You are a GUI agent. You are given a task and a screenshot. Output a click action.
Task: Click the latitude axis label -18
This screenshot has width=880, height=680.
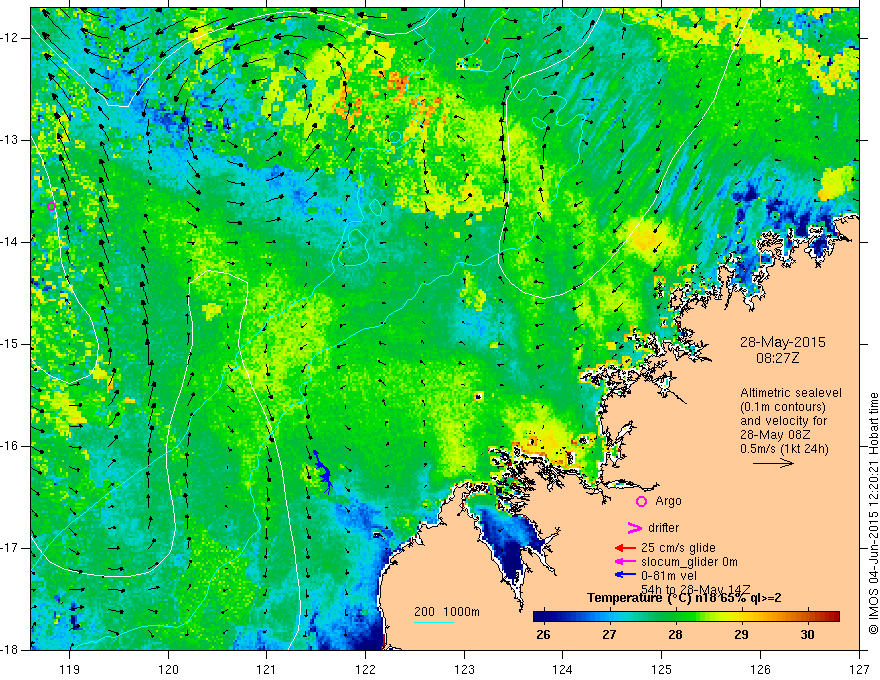[x=11, y=650]
